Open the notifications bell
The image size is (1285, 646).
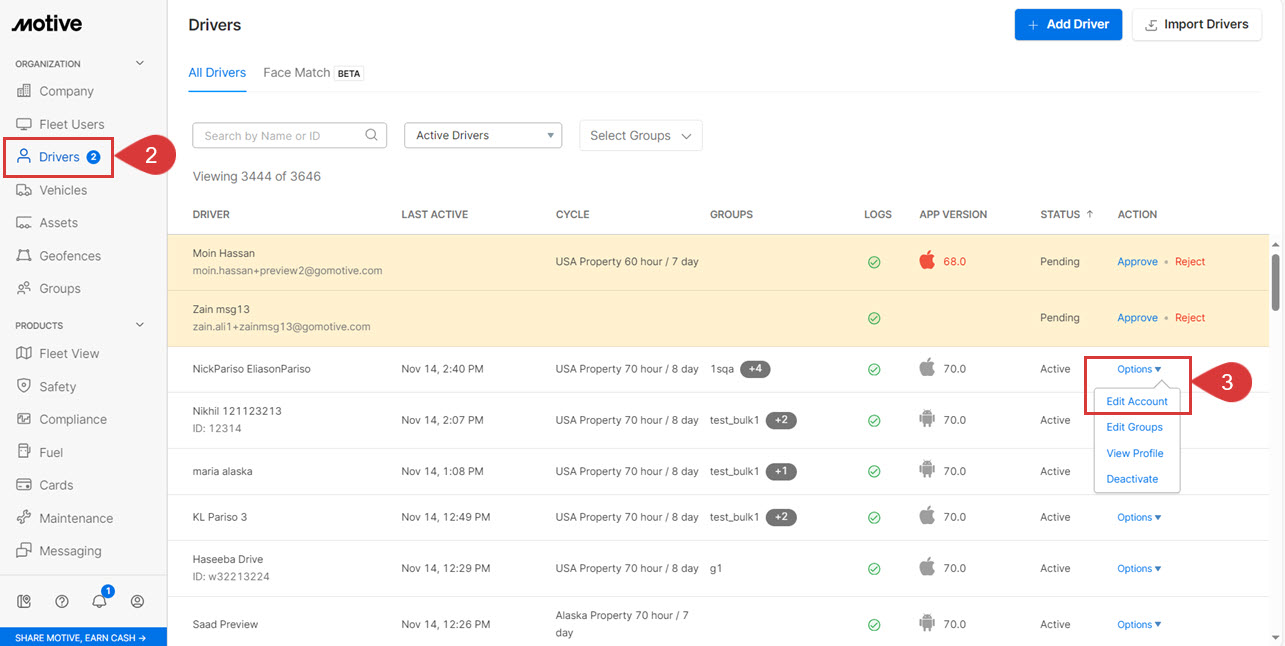coord(100,601)
